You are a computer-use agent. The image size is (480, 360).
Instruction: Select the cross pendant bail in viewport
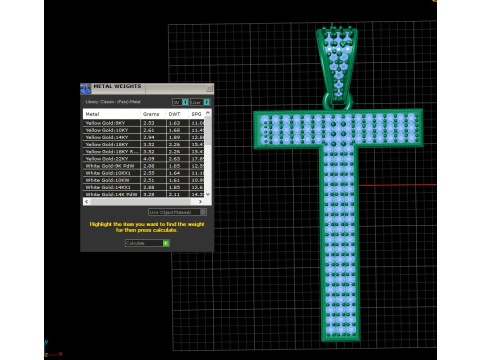point(338,62)
